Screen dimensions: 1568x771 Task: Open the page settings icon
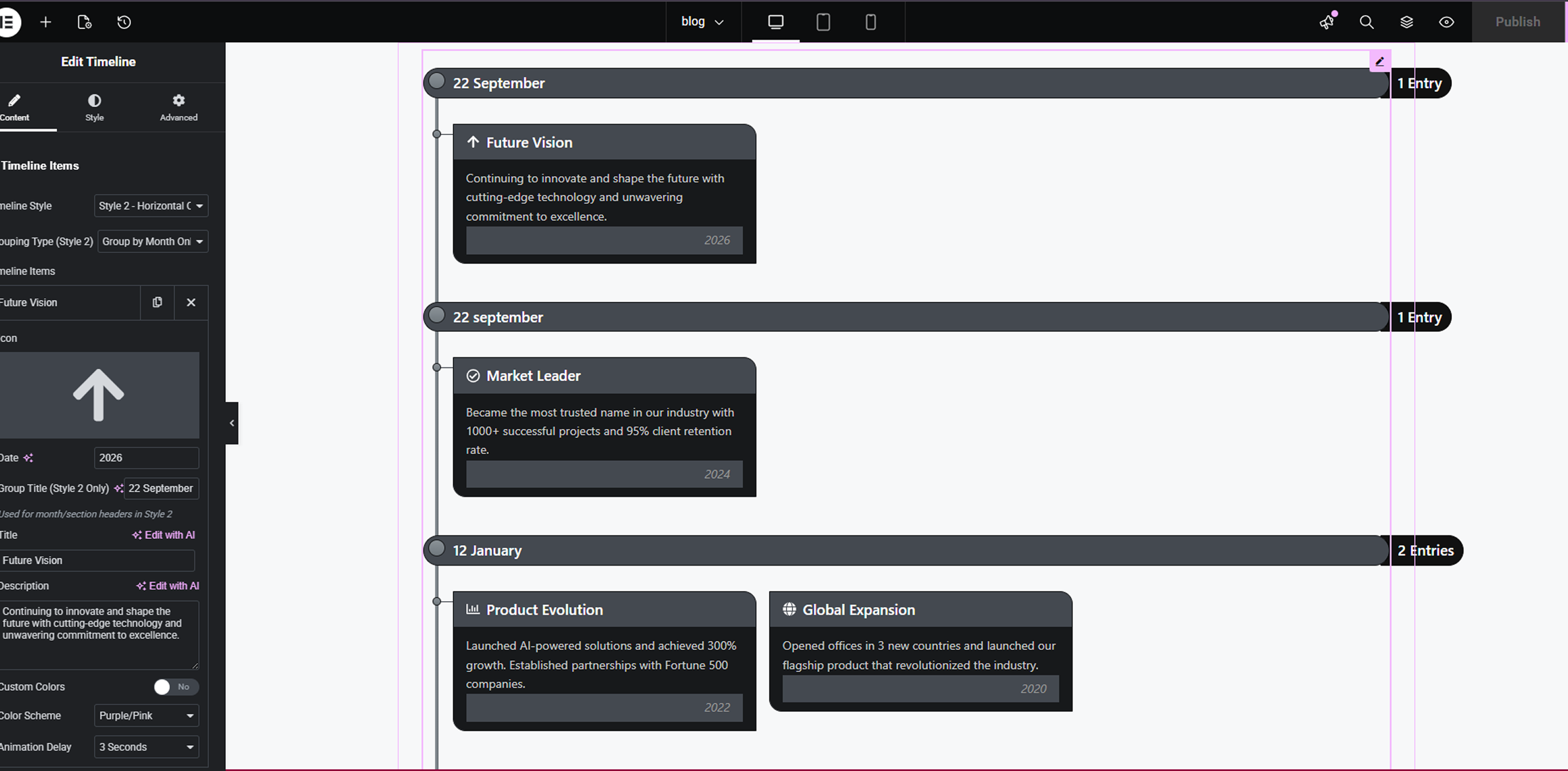(84, 22)
